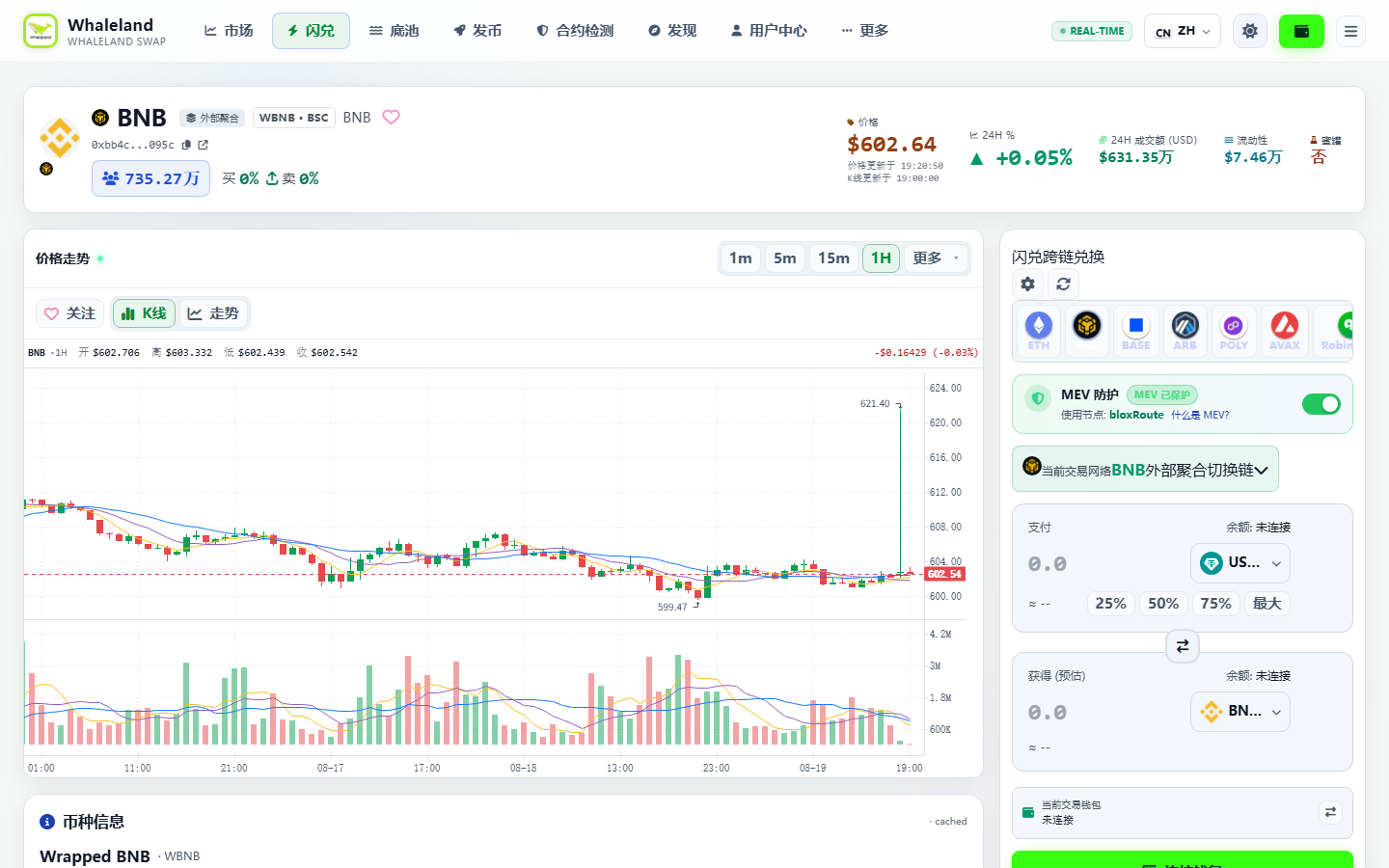Click the WBNB · BSC pair tag
Screen dimensions: 1389x868
[x=293, y=118]
